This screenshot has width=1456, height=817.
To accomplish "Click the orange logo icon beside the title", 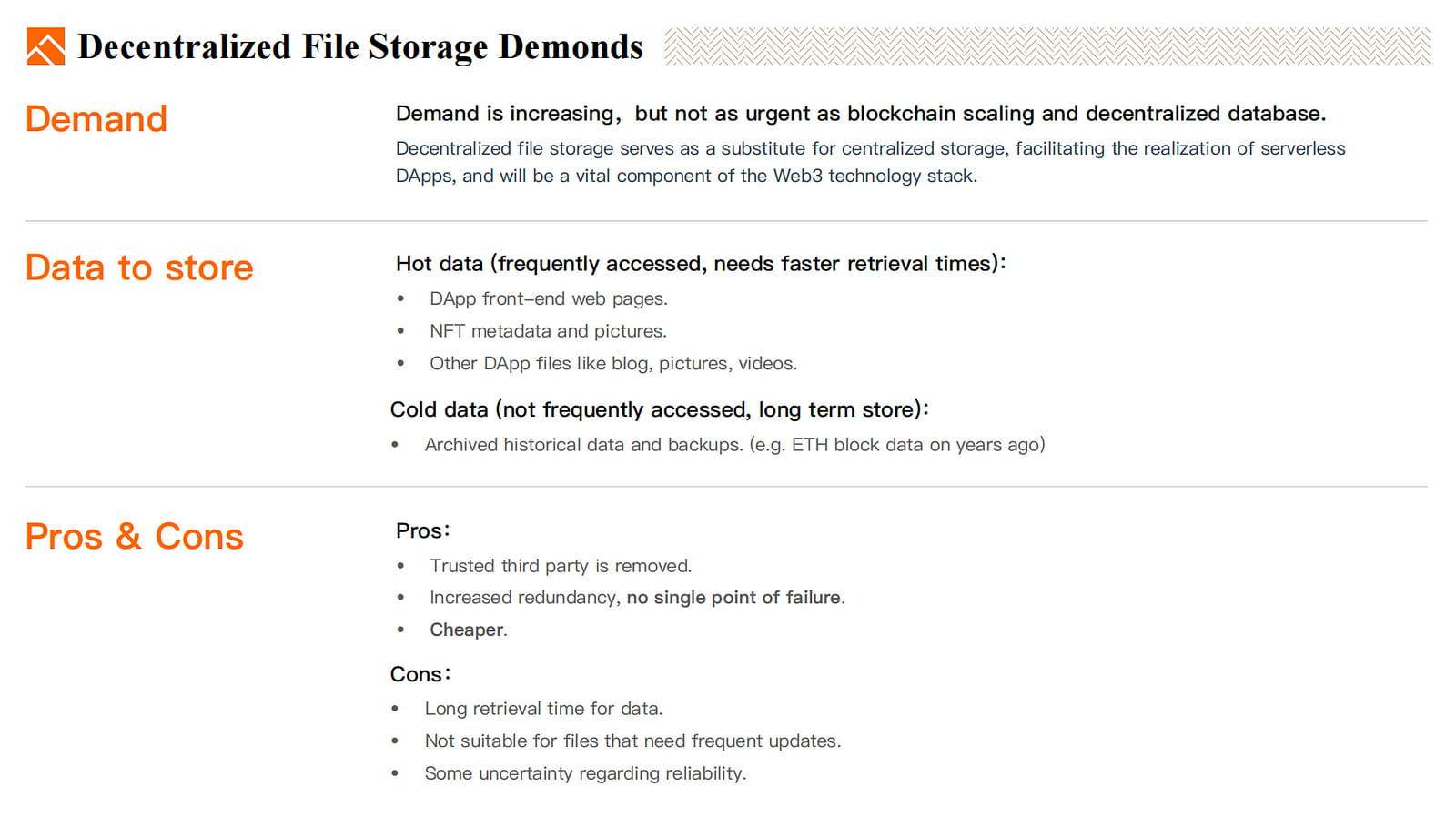I will 45,46.
